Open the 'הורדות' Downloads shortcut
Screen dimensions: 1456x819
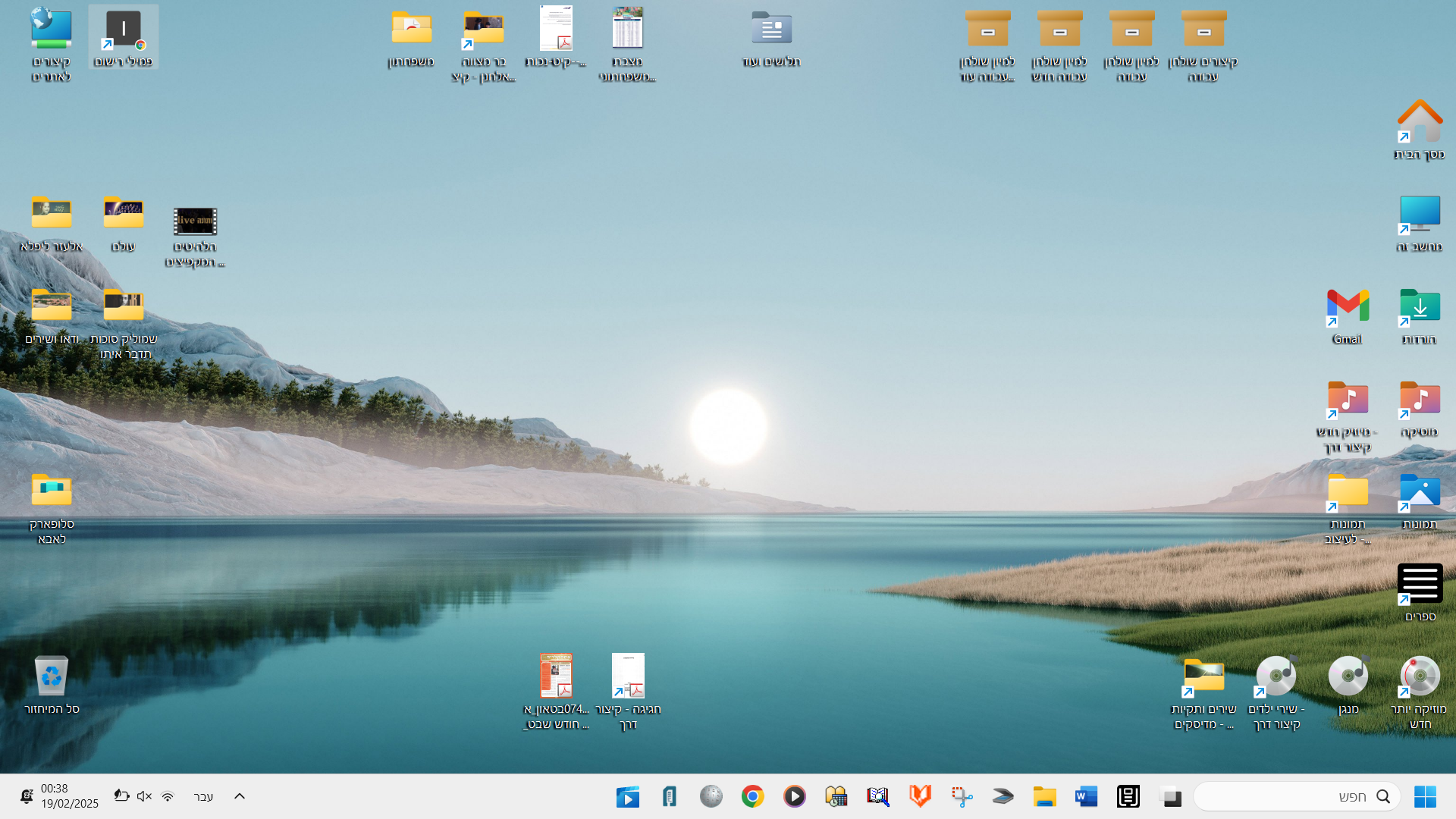click(x=1419, y=315)
